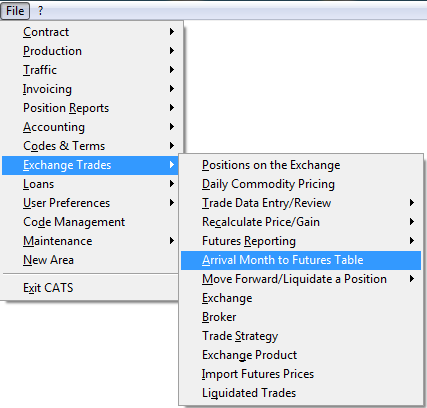Choose Code Management

click(90, 222)
